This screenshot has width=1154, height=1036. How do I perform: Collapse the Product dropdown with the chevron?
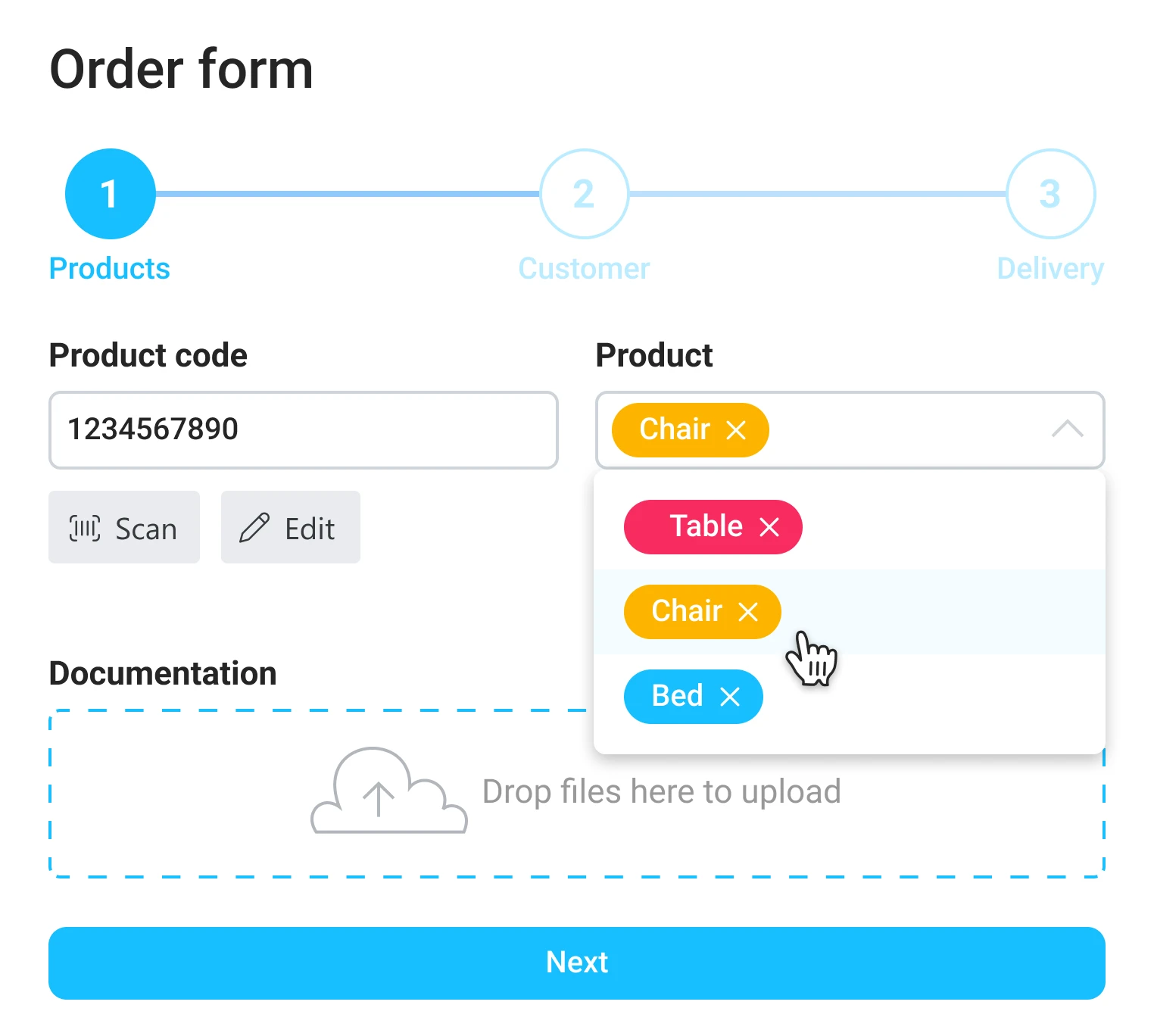[x=1068, y=429]
